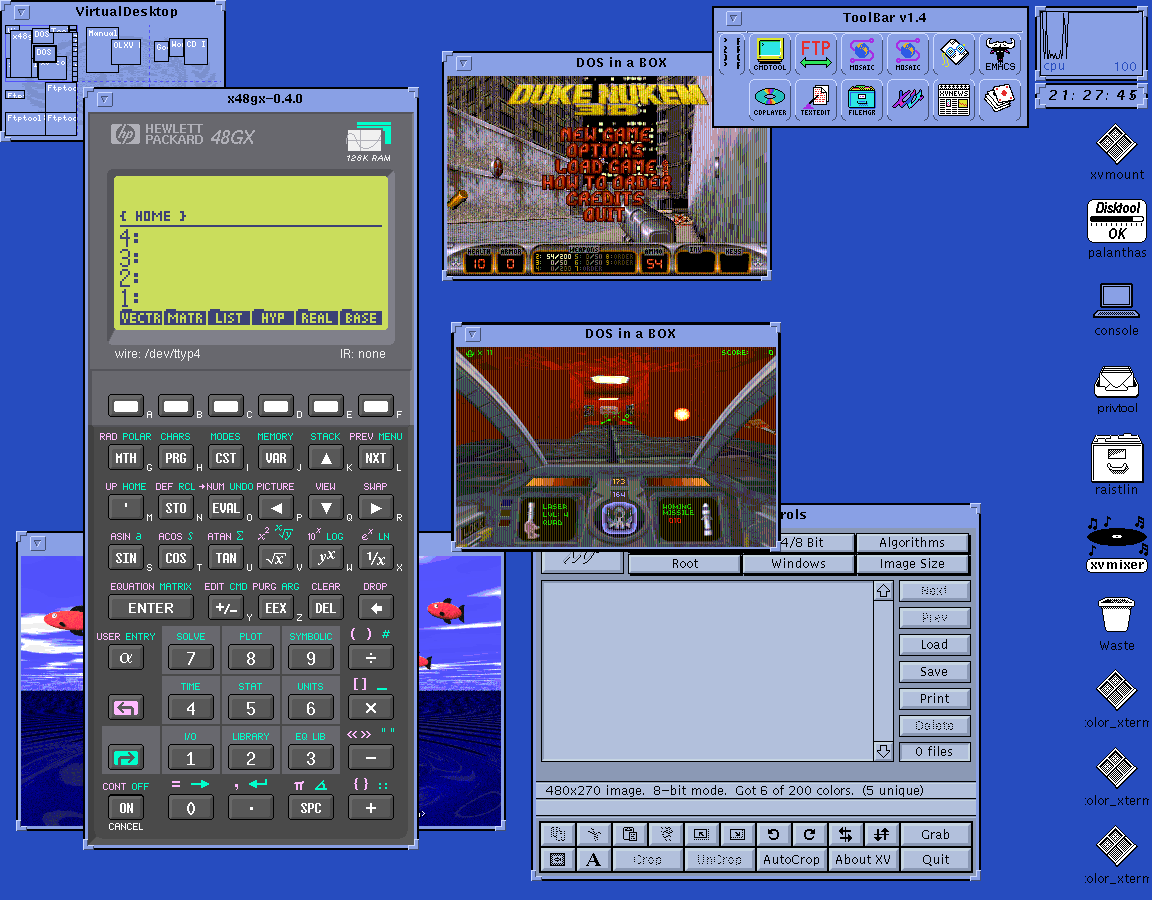The width and height of the screenshot is (1152, 900).
Task: Click the cut scissors icon in XV controls
Action: (594, 834)
